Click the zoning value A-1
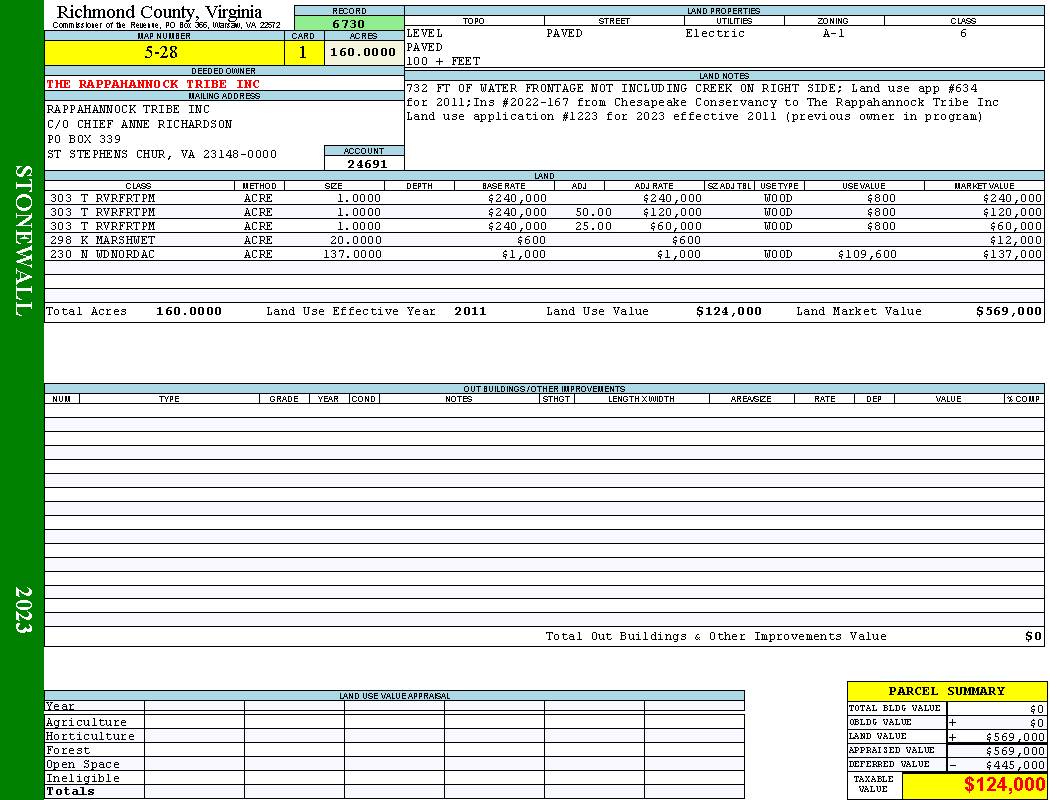The height and width of the screenshot is (800, 1050). tap(834, 33)
